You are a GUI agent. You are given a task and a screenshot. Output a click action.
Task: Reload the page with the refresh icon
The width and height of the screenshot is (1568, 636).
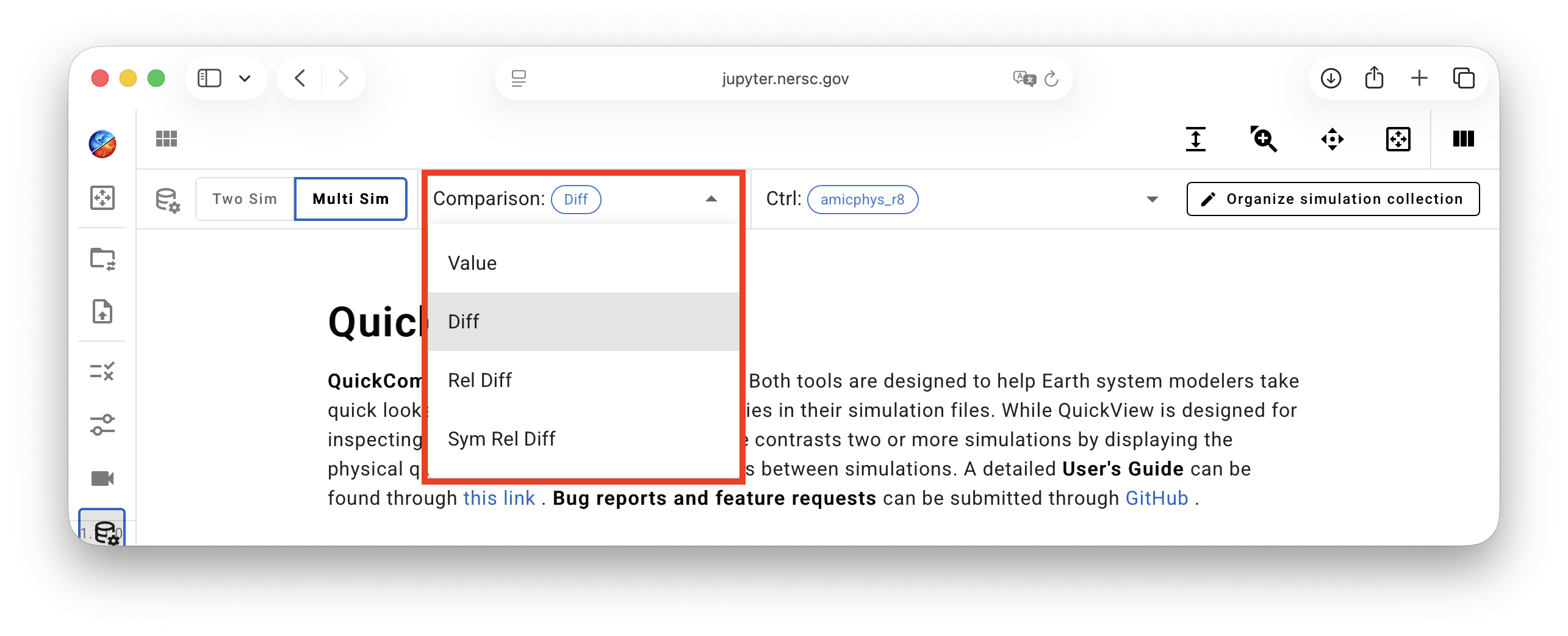point(1051,79)
